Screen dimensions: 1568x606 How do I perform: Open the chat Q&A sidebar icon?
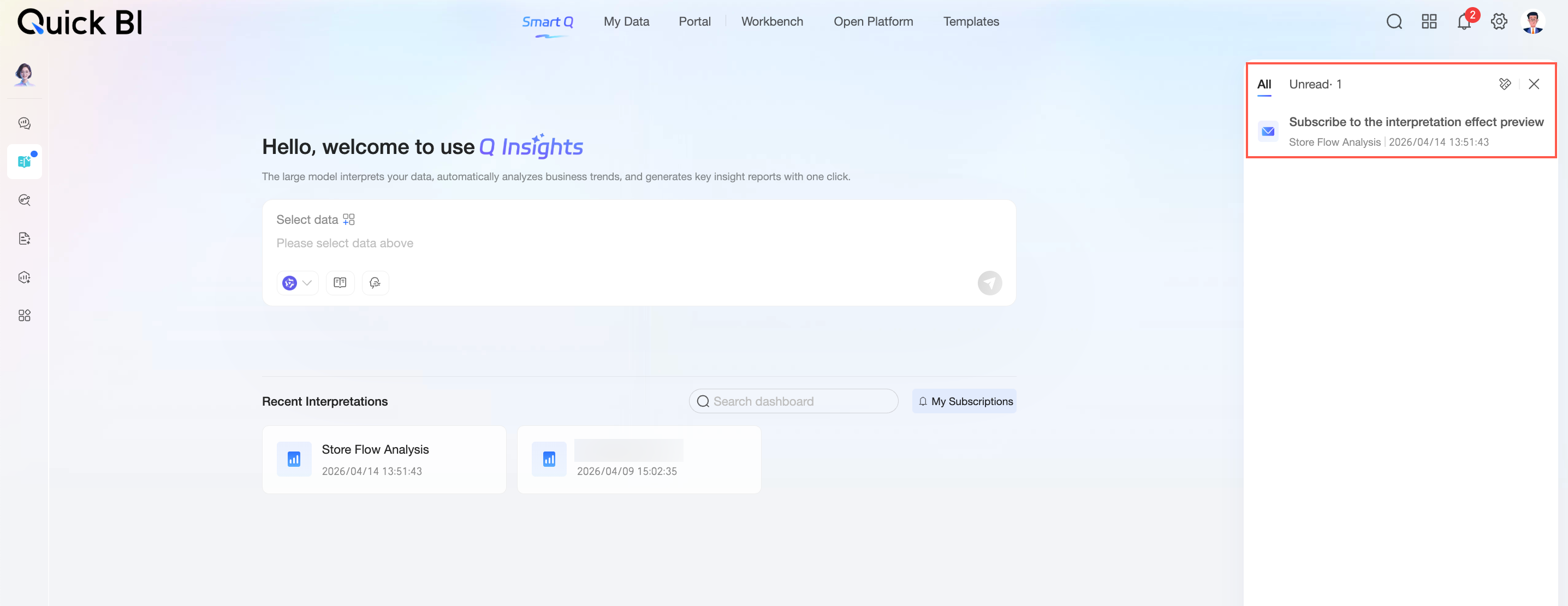tap(25, 123)
